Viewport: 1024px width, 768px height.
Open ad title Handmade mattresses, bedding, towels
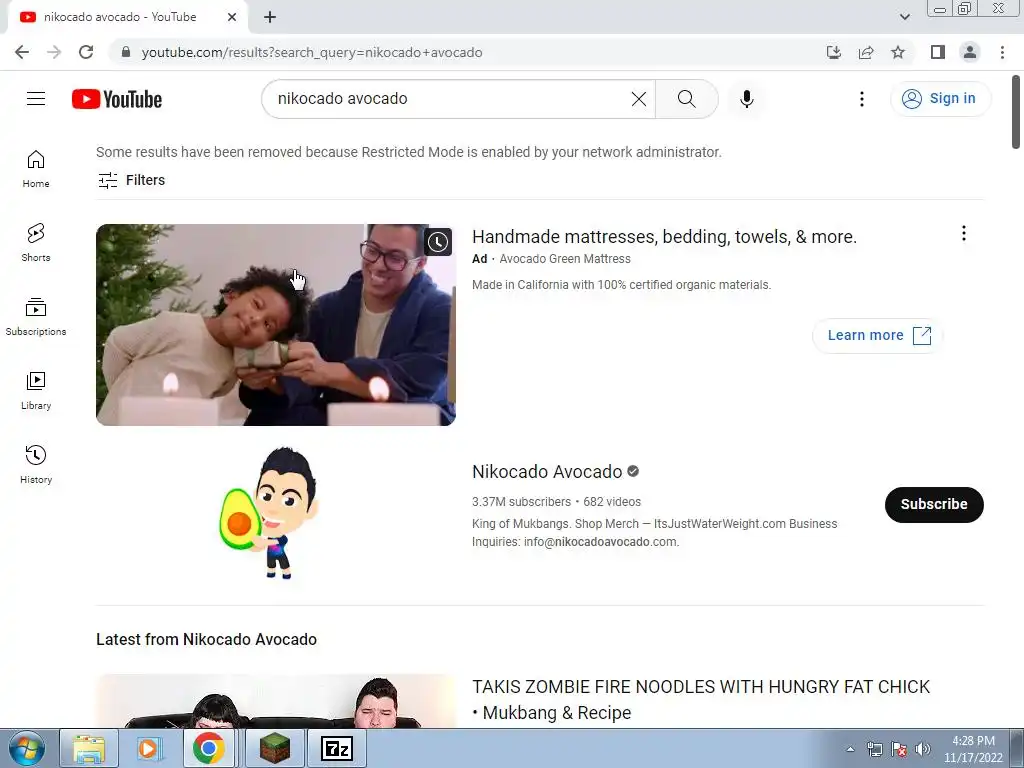[664, 236]
